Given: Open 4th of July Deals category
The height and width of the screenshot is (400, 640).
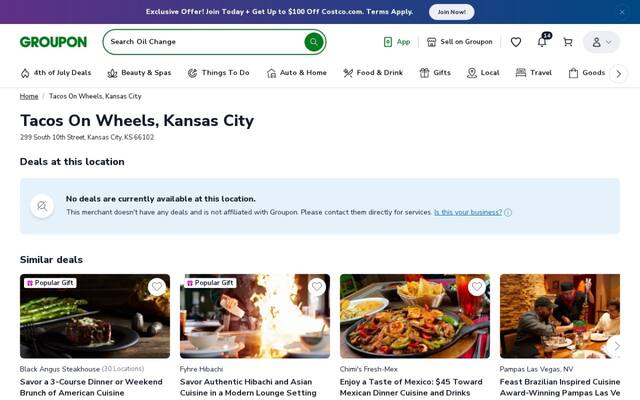Looking at the screenshot, I should coord(56,73).
